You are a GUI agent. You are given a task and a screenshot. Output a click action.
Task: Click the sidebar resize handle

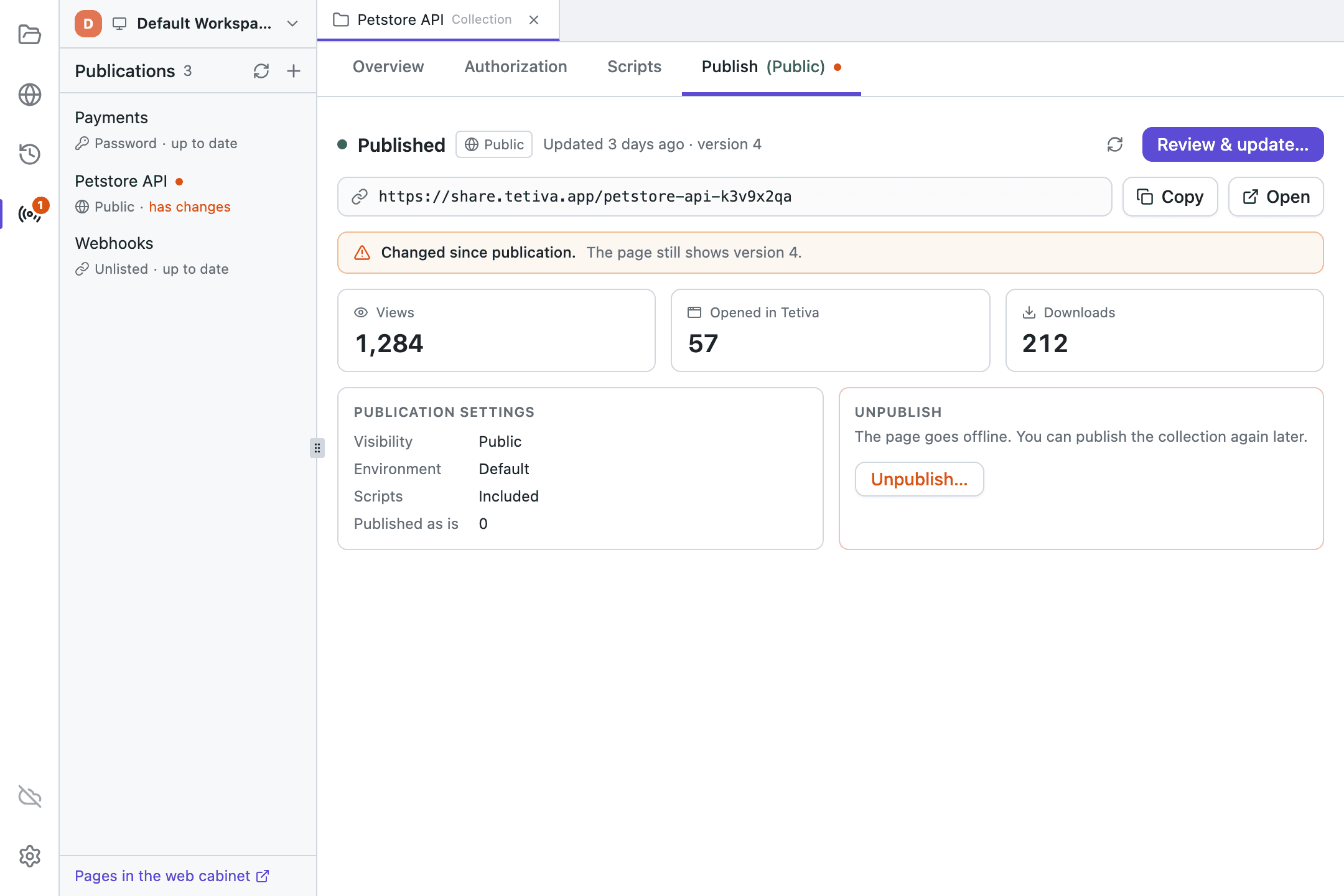point(317,448)
